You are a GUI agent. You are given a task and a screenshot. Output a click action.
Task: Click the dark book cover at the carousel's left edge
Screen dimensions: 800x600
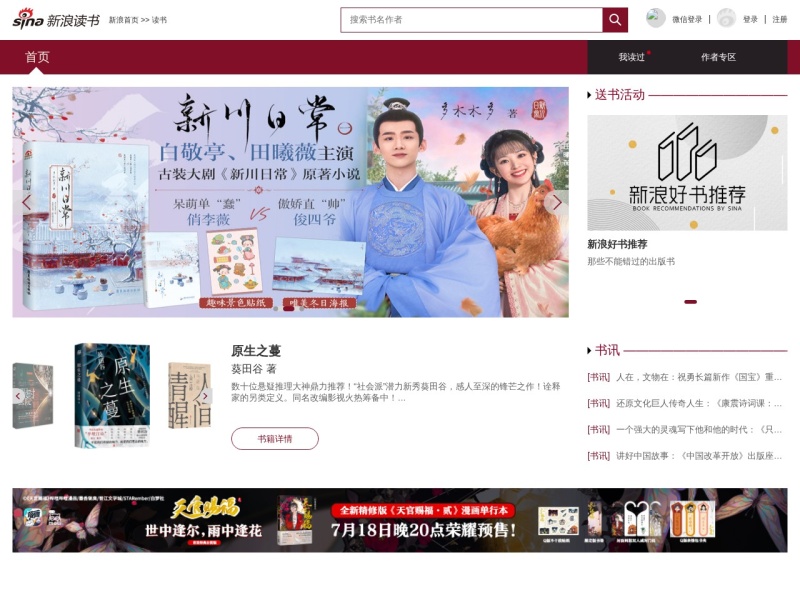click(33, 395)
